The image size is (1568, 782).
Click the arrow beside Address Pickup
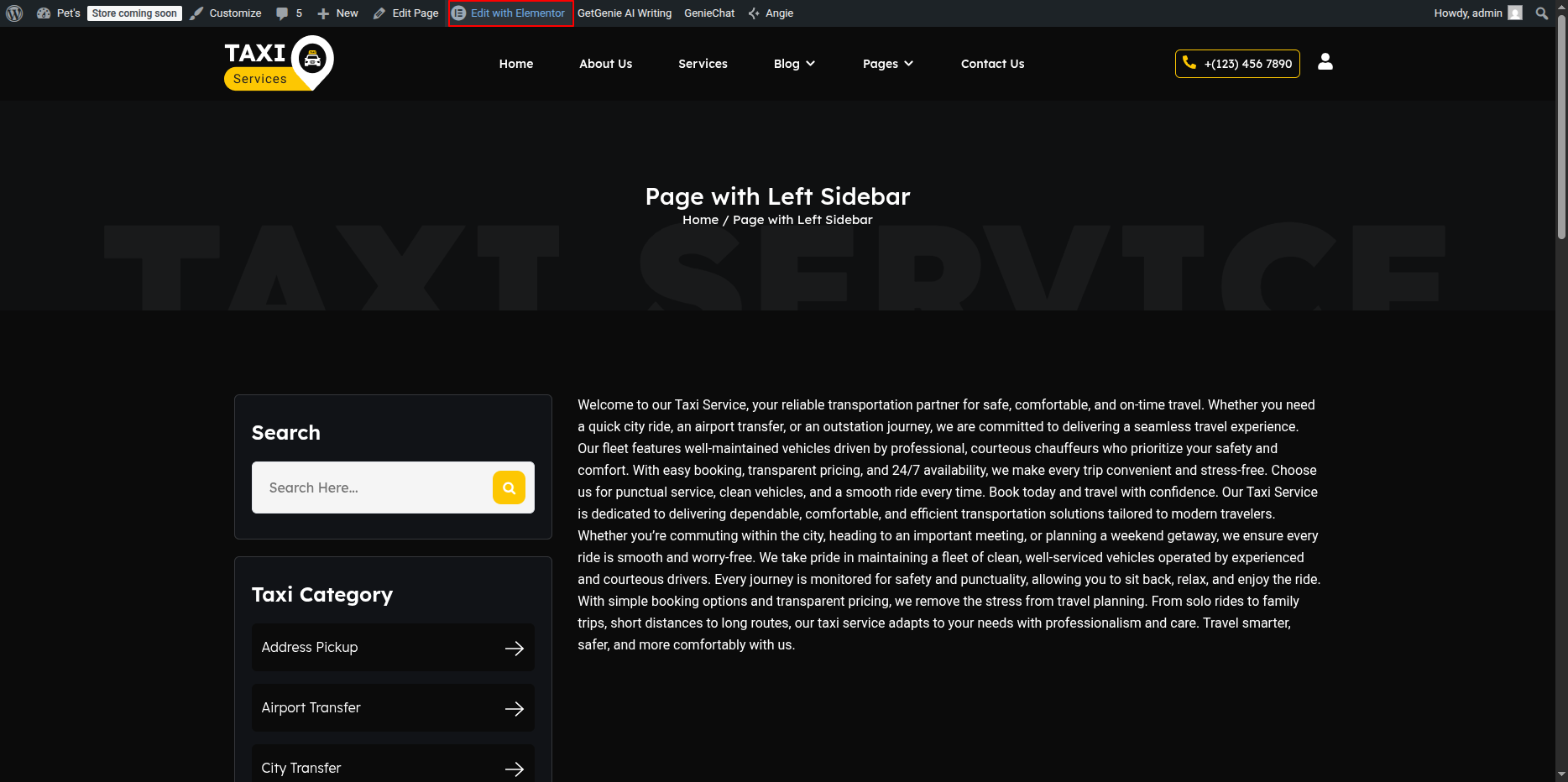[515, 648]
